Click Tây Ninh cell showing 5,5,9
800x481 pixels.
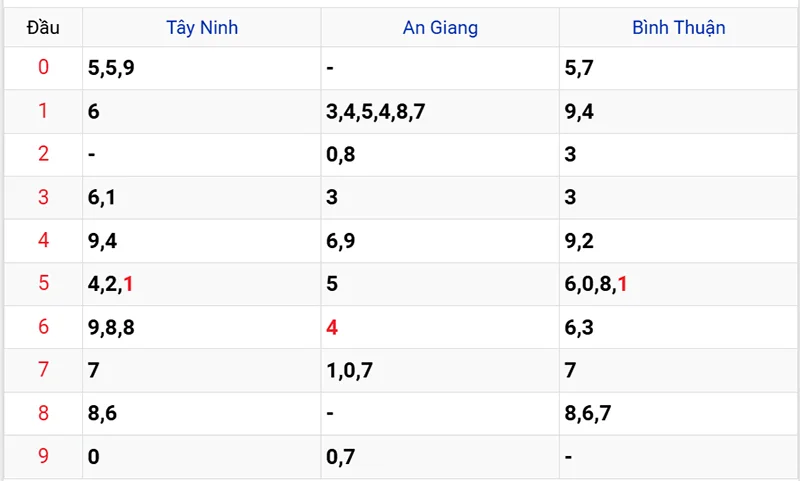pos(202,68)
